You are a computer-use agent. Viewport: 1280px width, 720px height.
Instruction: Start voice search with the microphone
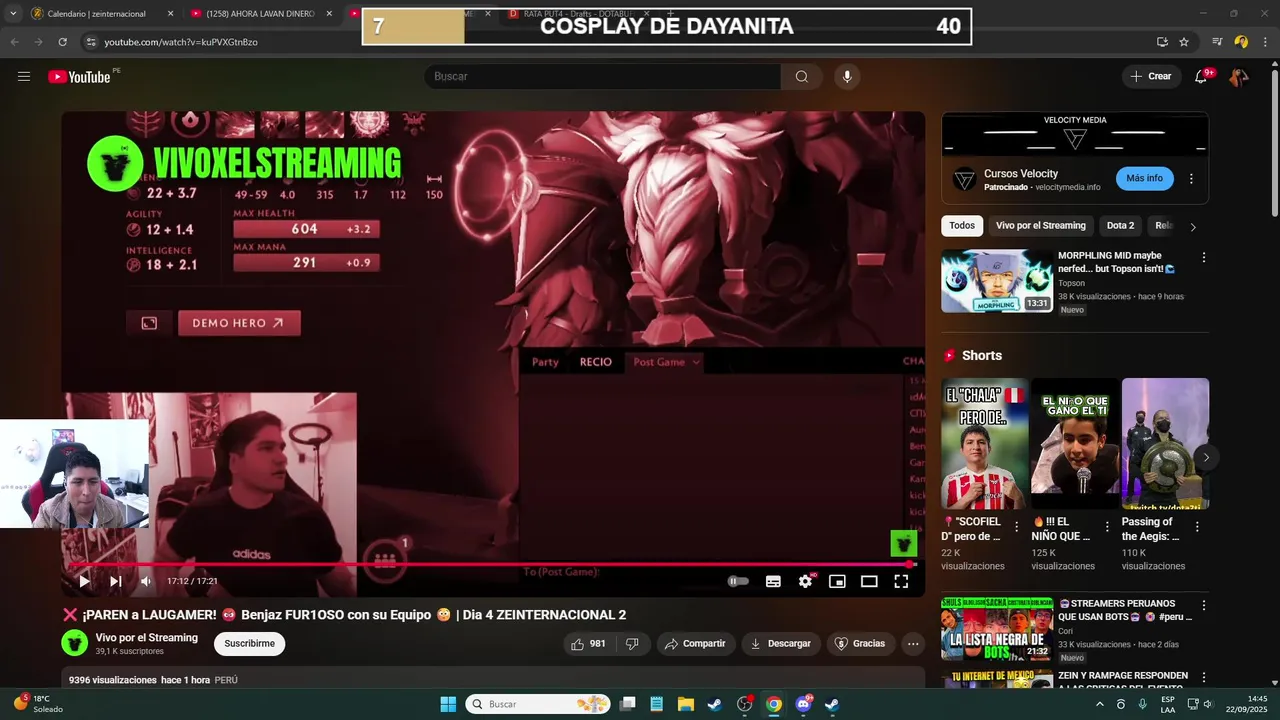point(847,77)
